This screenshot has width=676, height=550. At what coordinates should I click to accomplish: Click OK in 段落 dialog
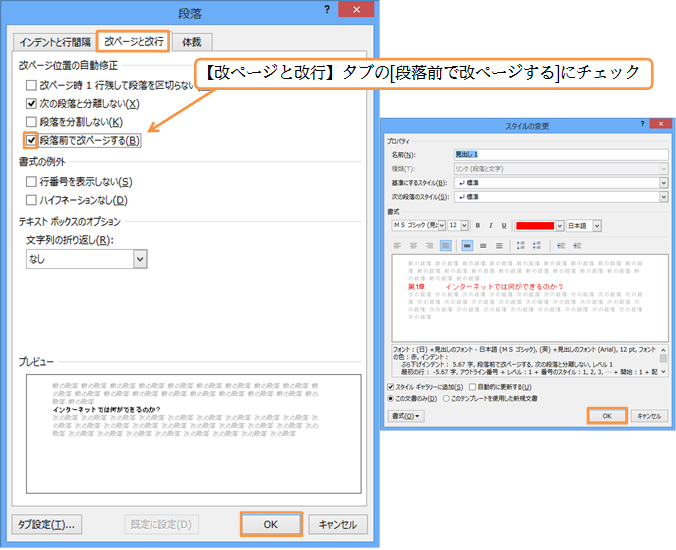271,525
